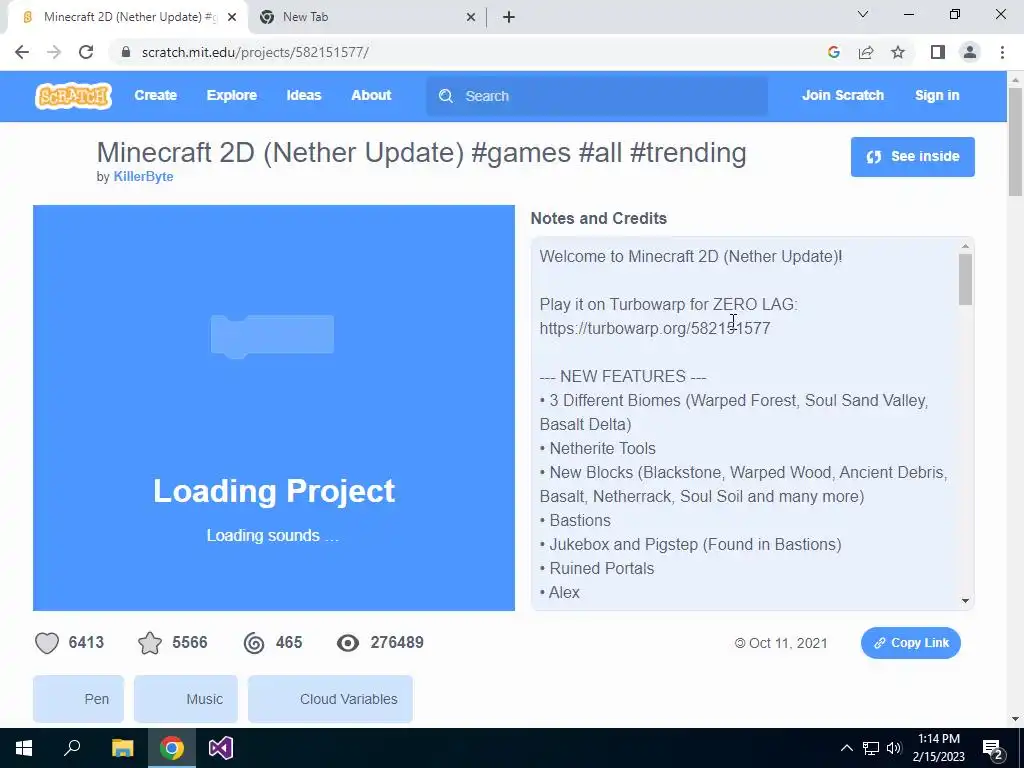Open the Google icon in address bar
This screenshot has width=1024, height=768.
tap(833, 52)
